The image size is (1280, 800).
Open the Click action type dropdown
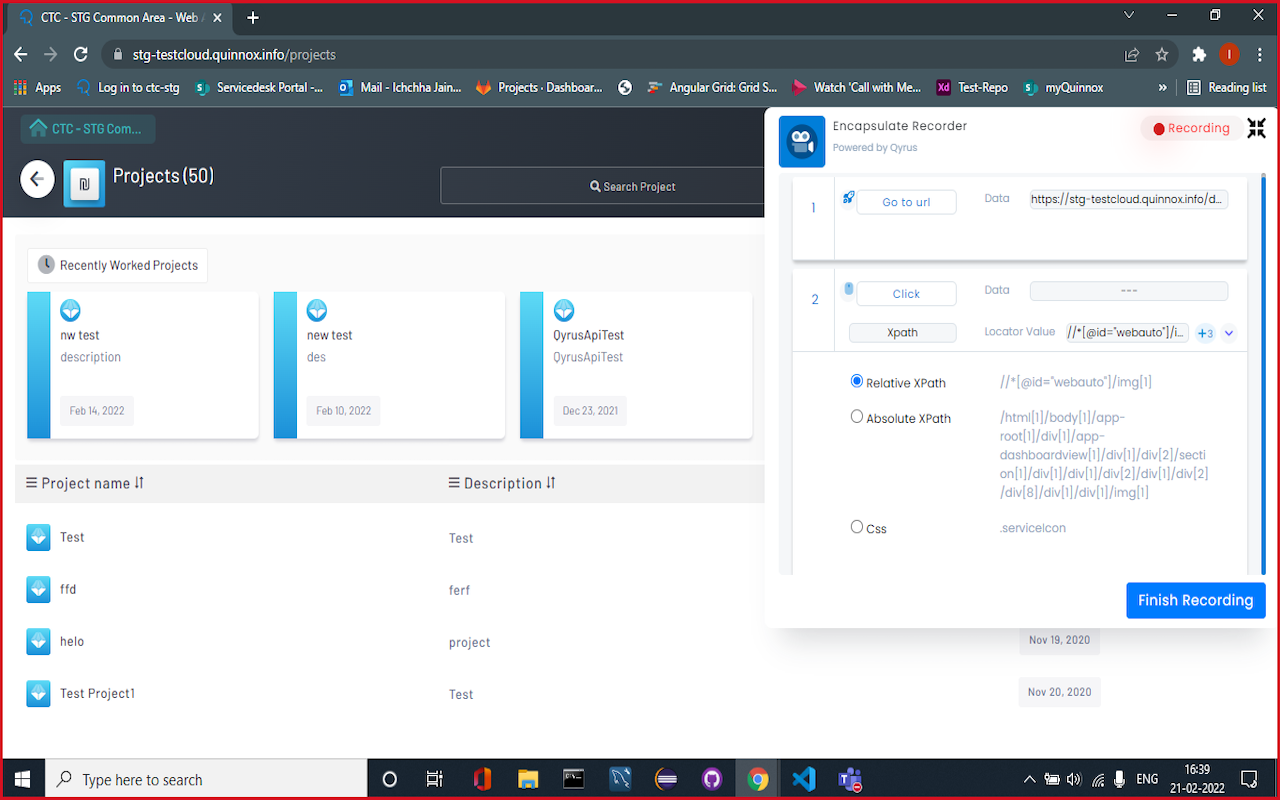906,293
